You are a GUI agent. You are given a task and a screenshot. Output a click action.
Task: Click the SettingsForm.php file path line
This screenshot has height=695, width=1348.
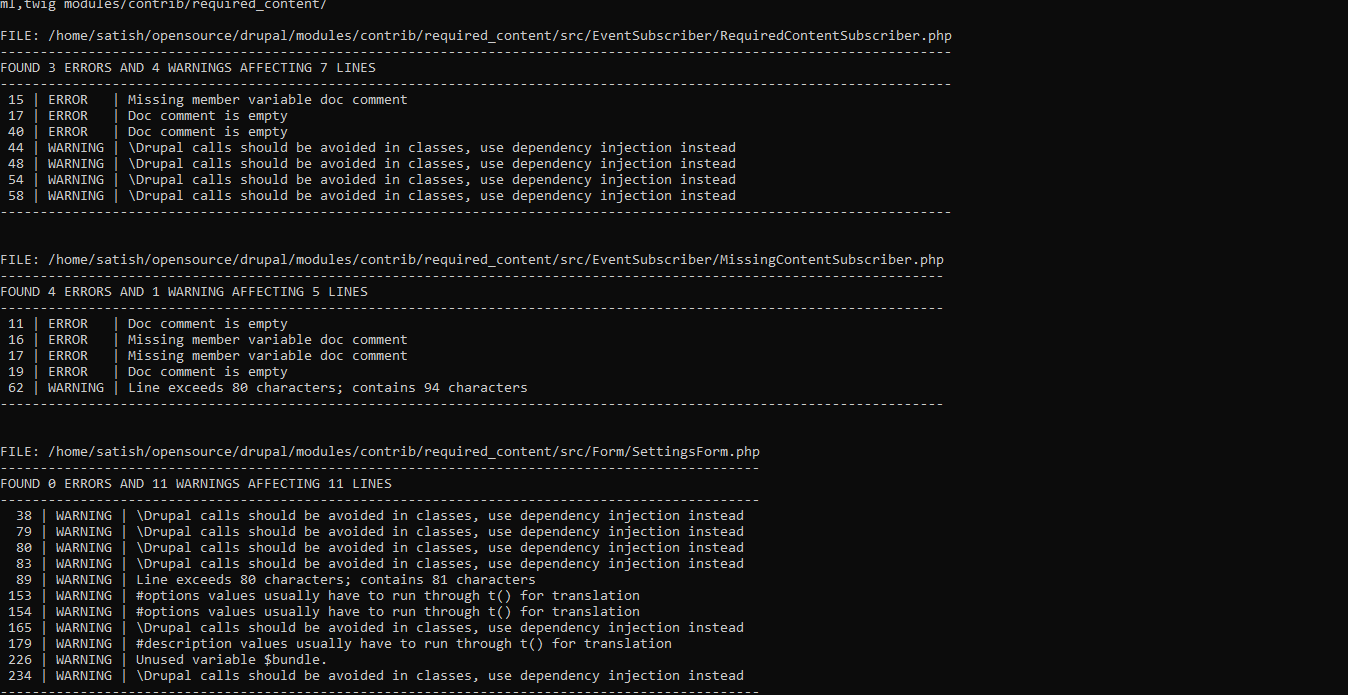pyautogui.click(x=380, y=452)
